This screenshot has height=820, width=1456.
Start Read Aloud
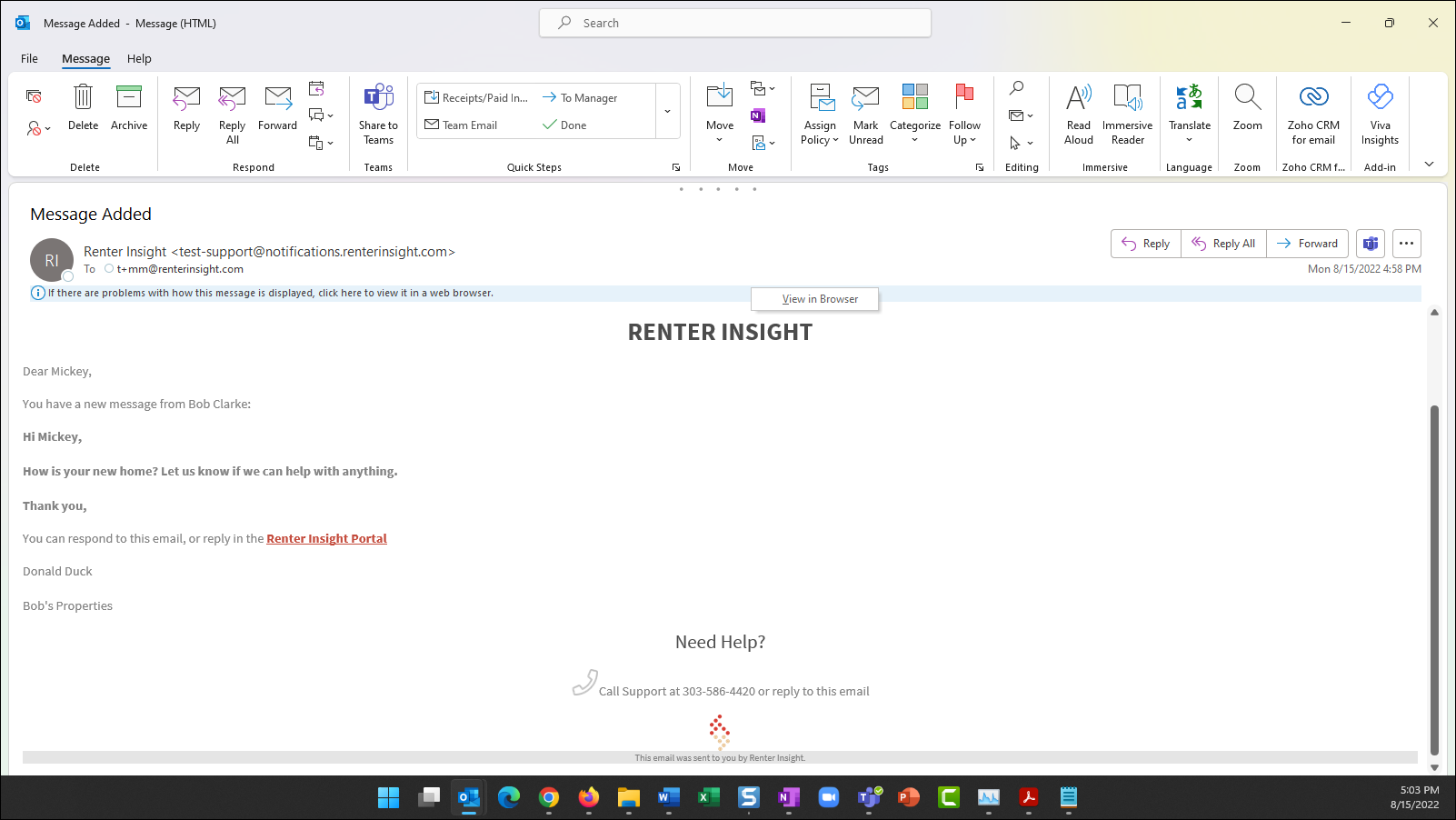pos(1079,114)
